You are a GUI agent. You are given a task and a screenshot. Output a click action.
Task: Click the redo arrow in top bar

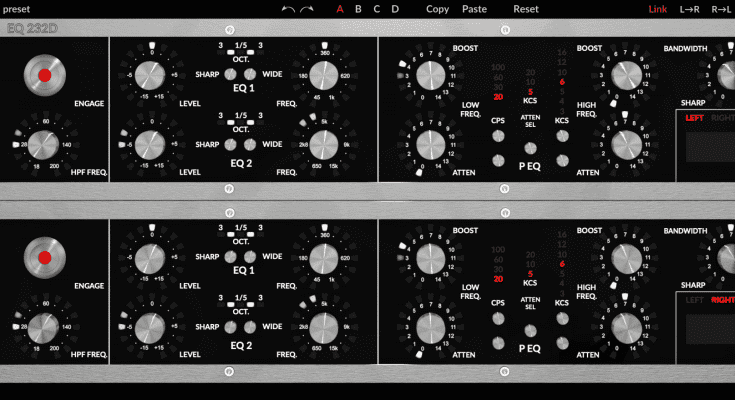[x=307, y=9]
